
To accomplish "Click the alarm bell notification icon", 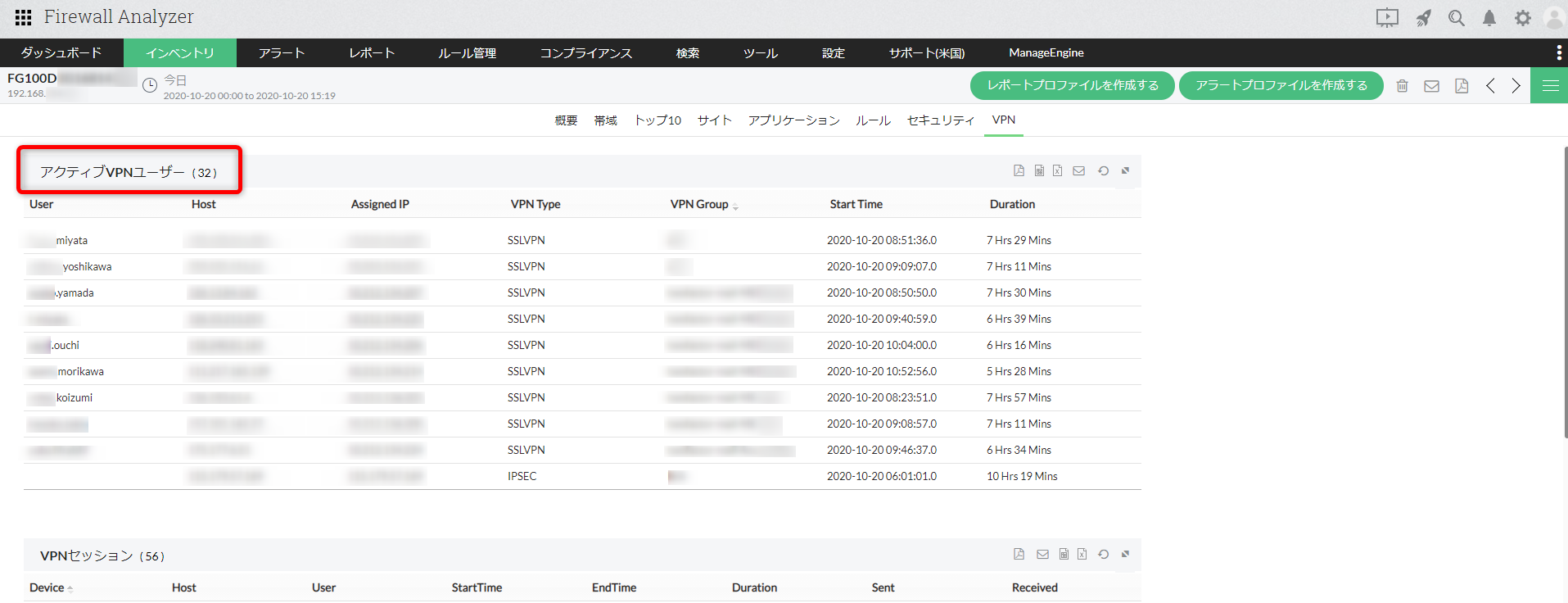I will (x=1489, y=18).
